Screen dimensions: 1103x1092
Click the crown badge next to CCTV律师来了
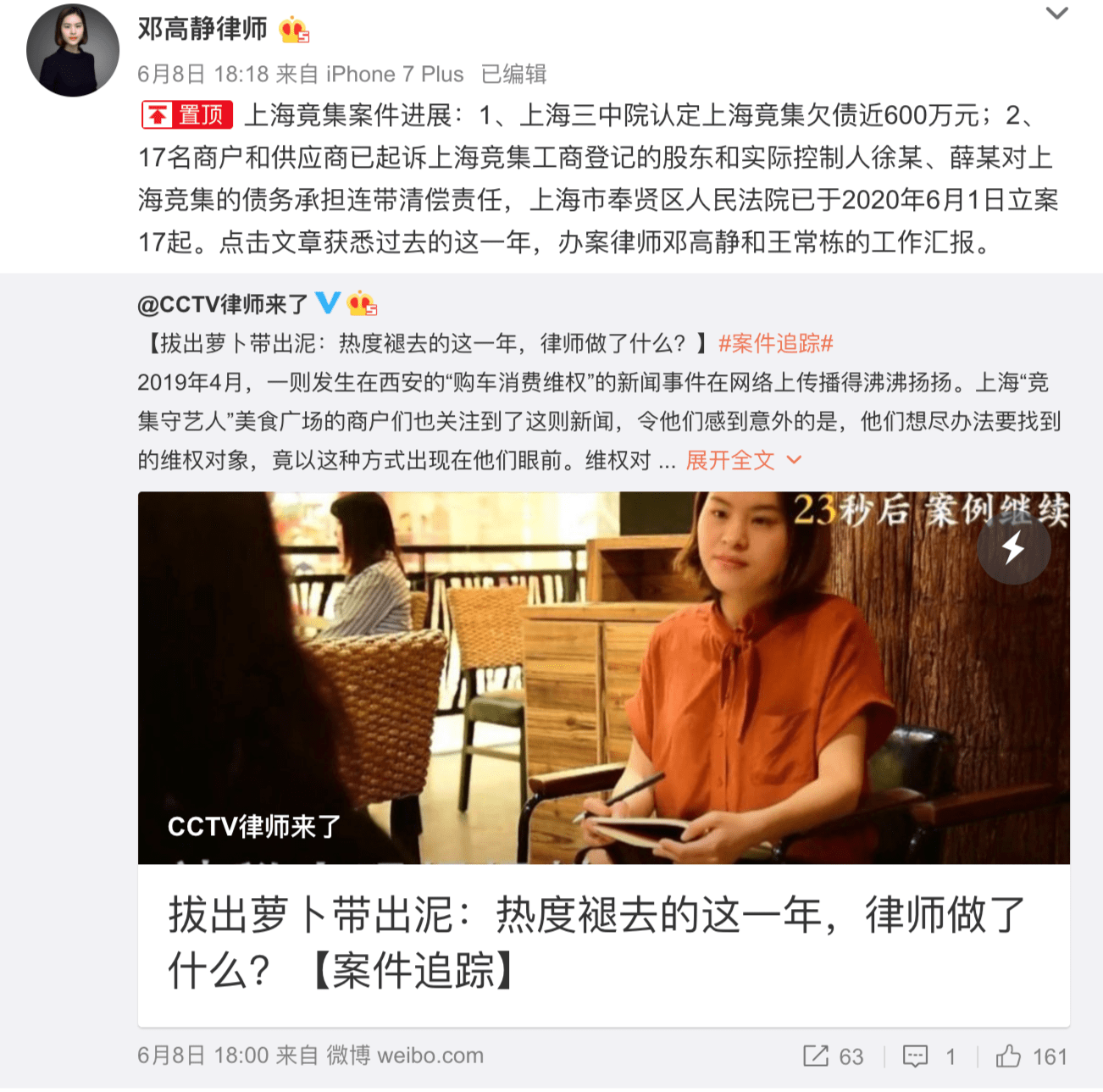click(x=362, y=302)
